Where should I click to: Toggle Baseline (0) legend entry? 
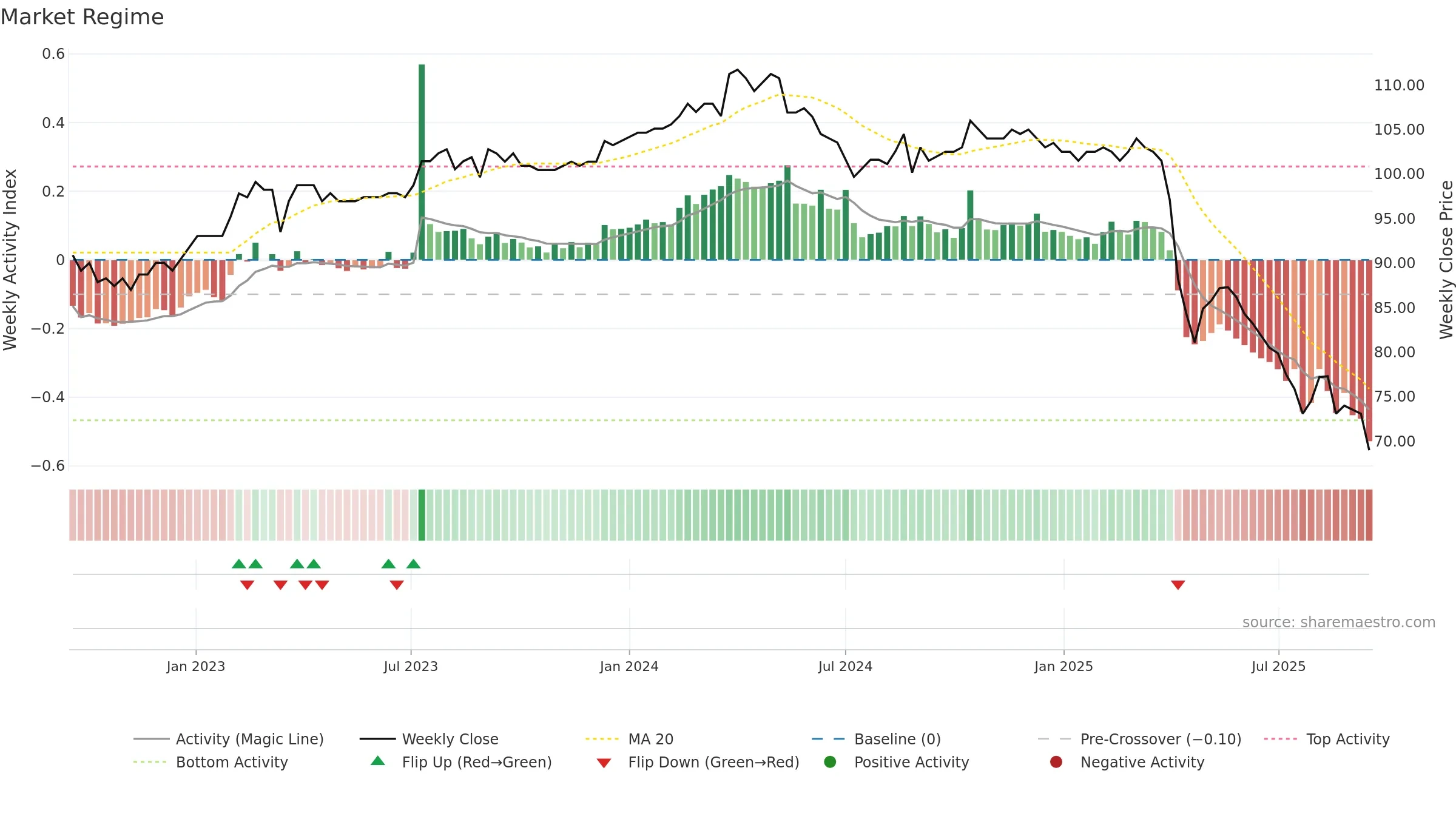(x=876, y=739)
